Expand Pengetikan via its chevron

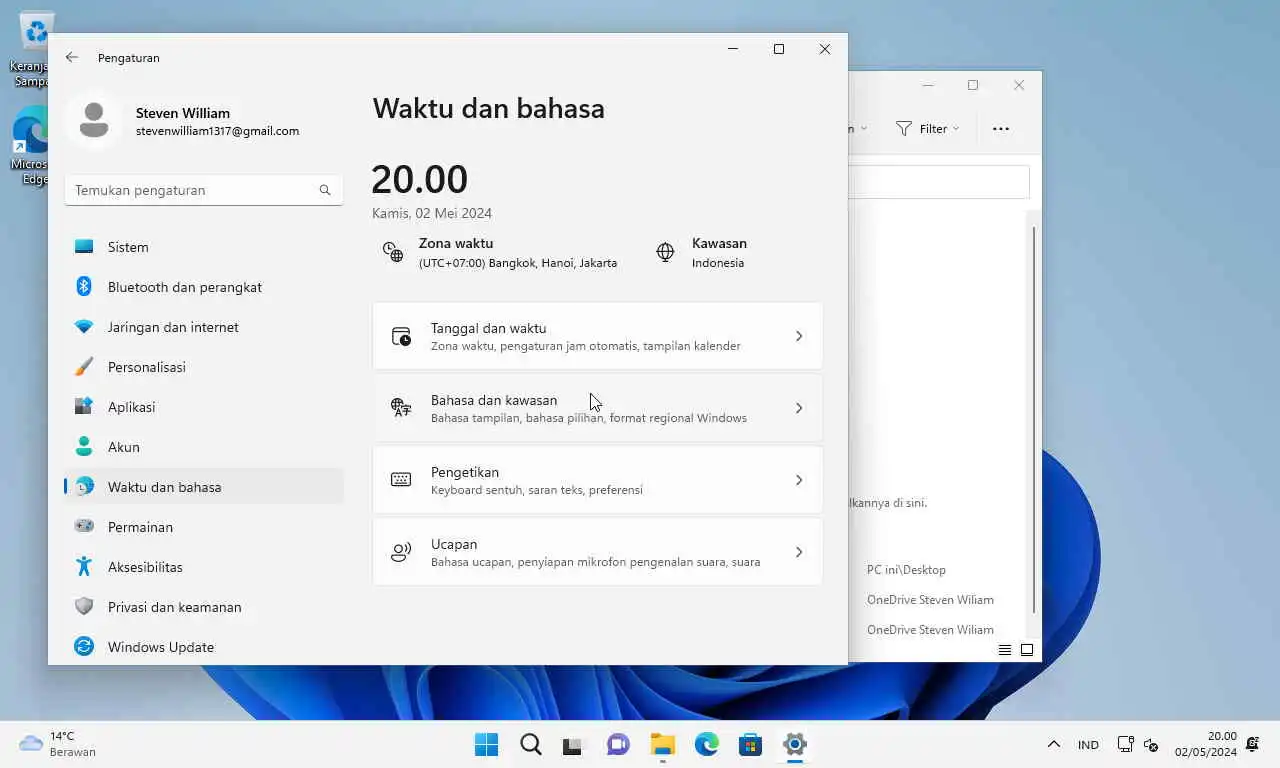pos(798,480)
